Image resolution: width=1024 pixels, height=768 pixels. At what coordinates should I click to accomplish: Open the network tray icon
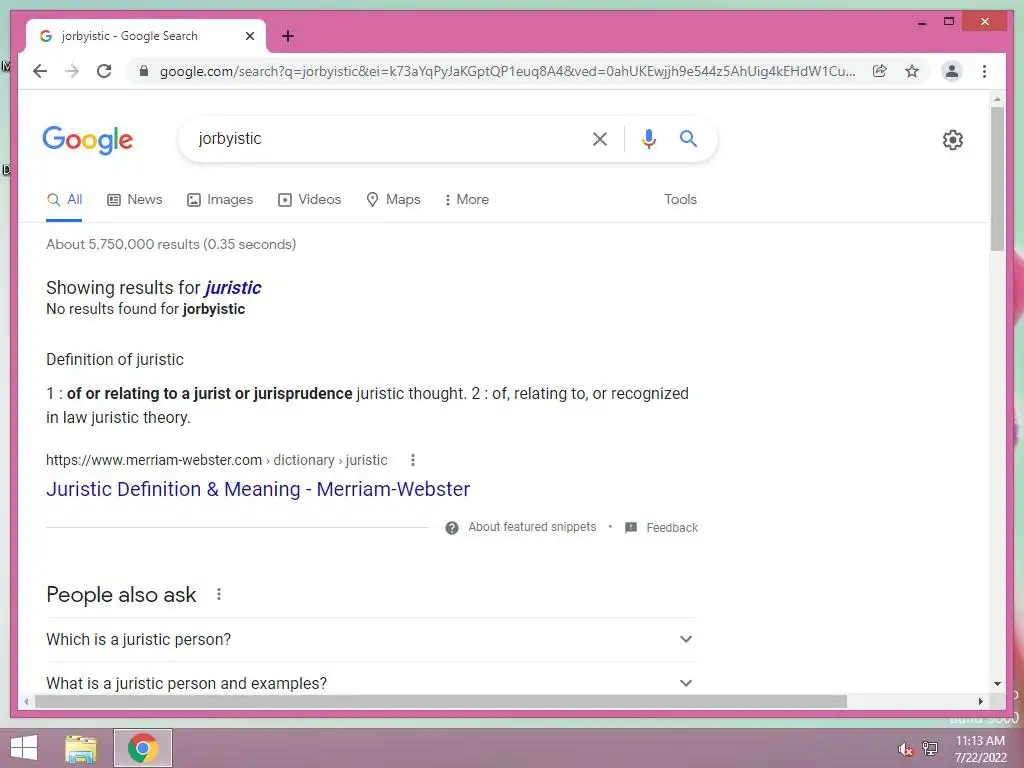pos(930,748)
